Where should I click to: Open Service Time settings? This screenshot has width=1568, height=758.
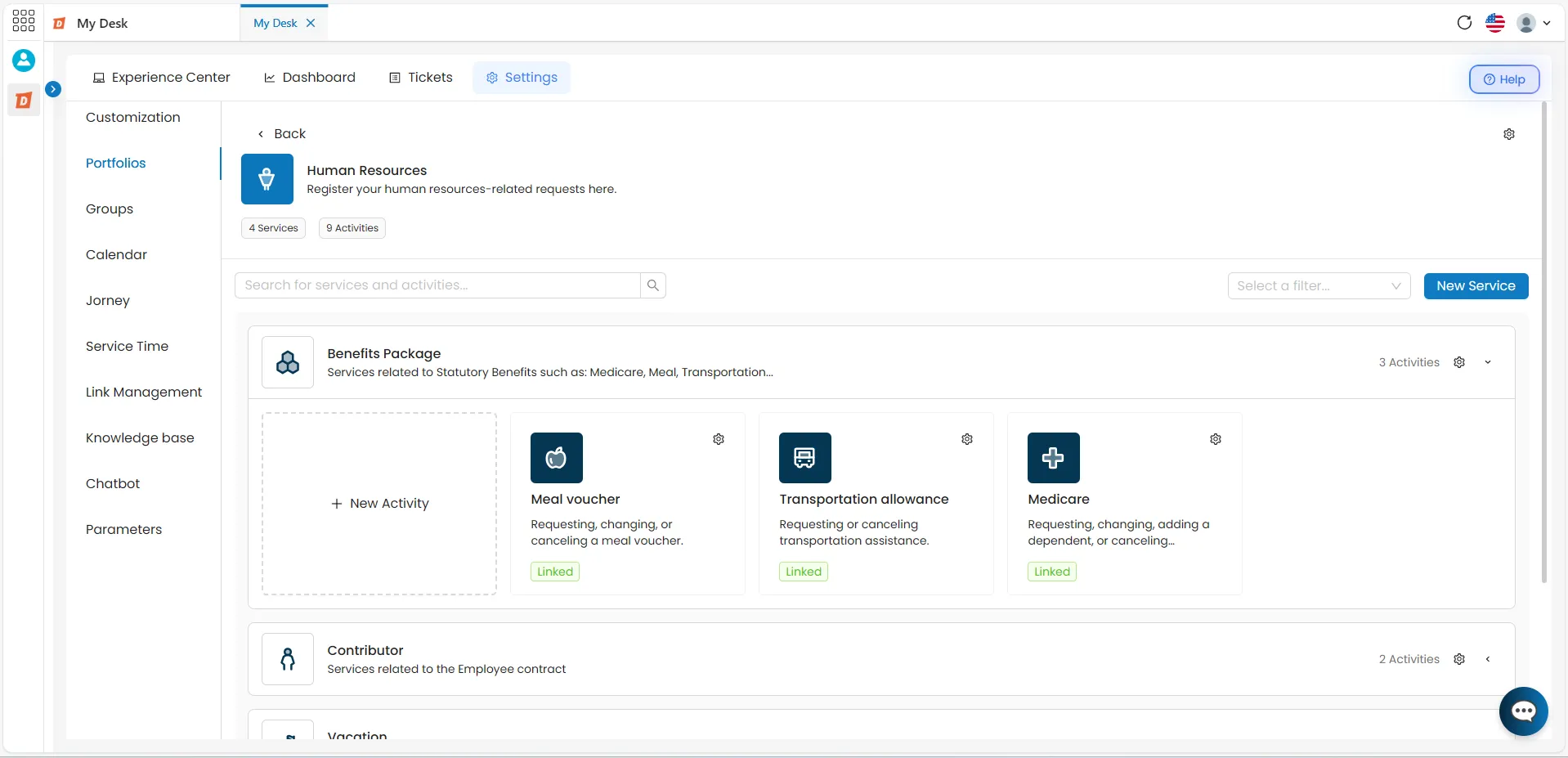click(x=127, y=346)
